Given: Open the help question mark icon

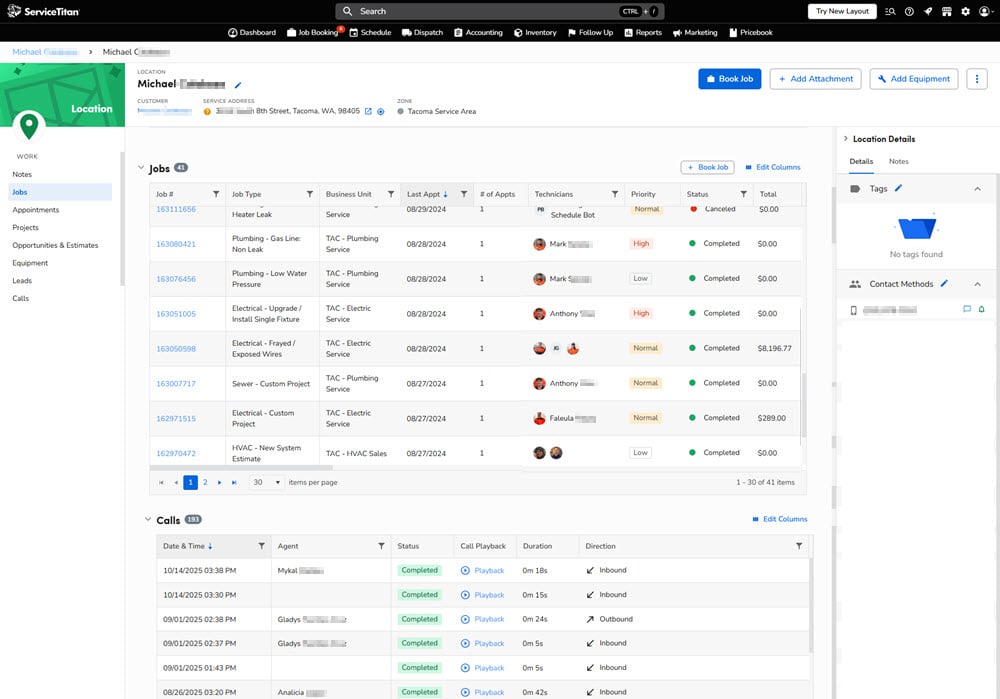Looking at the screenshot, I should pyautogui.click(x=909, y=11).
